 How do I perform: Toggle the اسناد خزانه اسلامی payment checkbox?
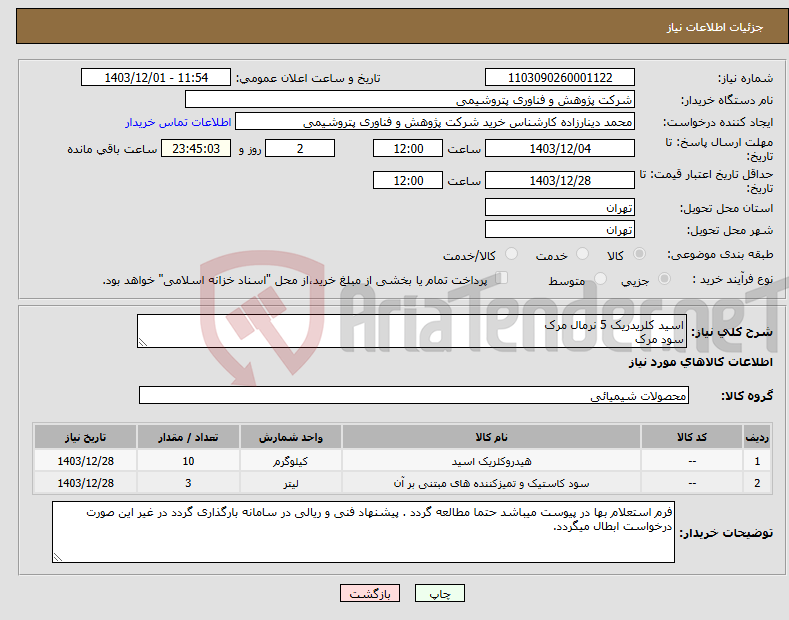[502, 278]
